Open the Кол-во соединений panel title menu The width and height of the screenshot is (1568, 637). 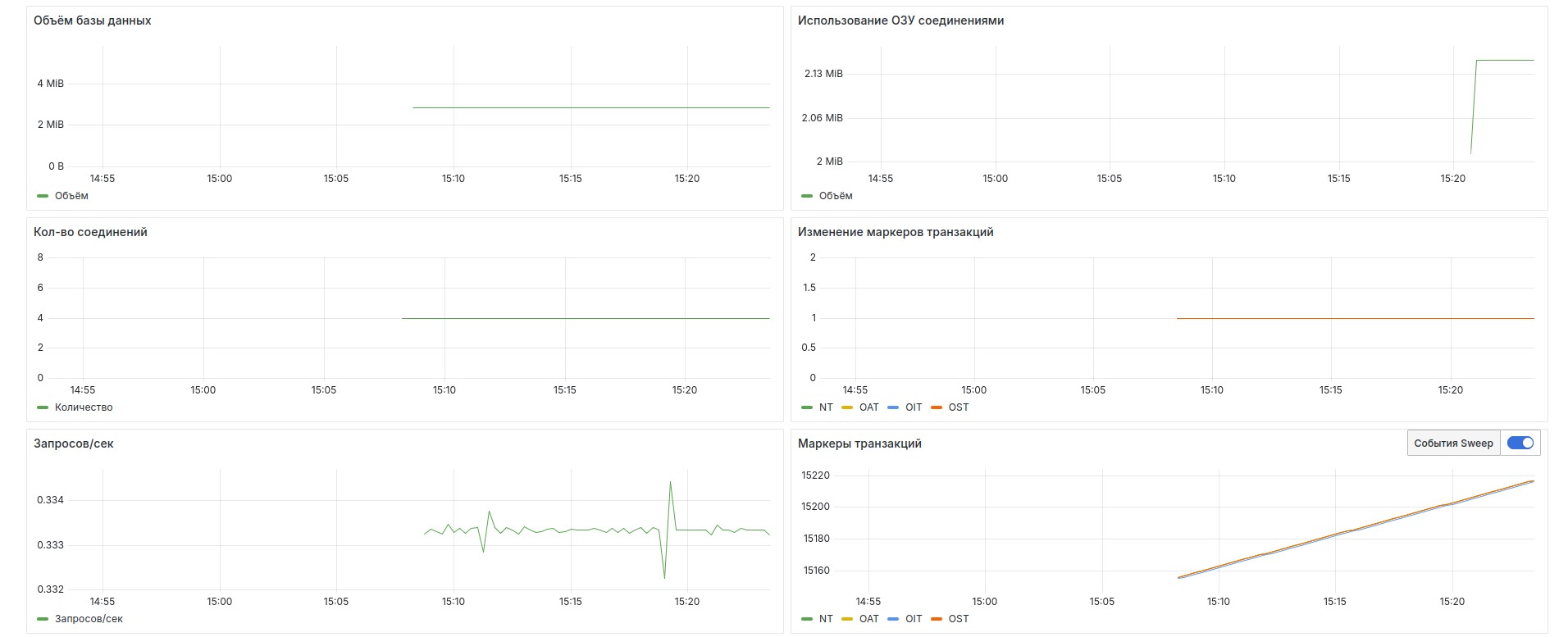coord(90,232)
